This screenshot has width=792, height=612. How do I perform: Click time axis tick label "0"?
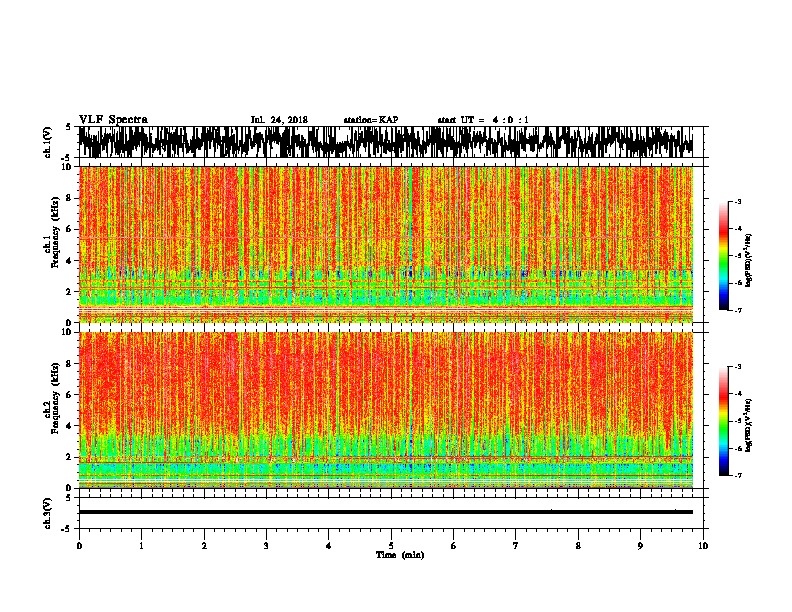79,546
